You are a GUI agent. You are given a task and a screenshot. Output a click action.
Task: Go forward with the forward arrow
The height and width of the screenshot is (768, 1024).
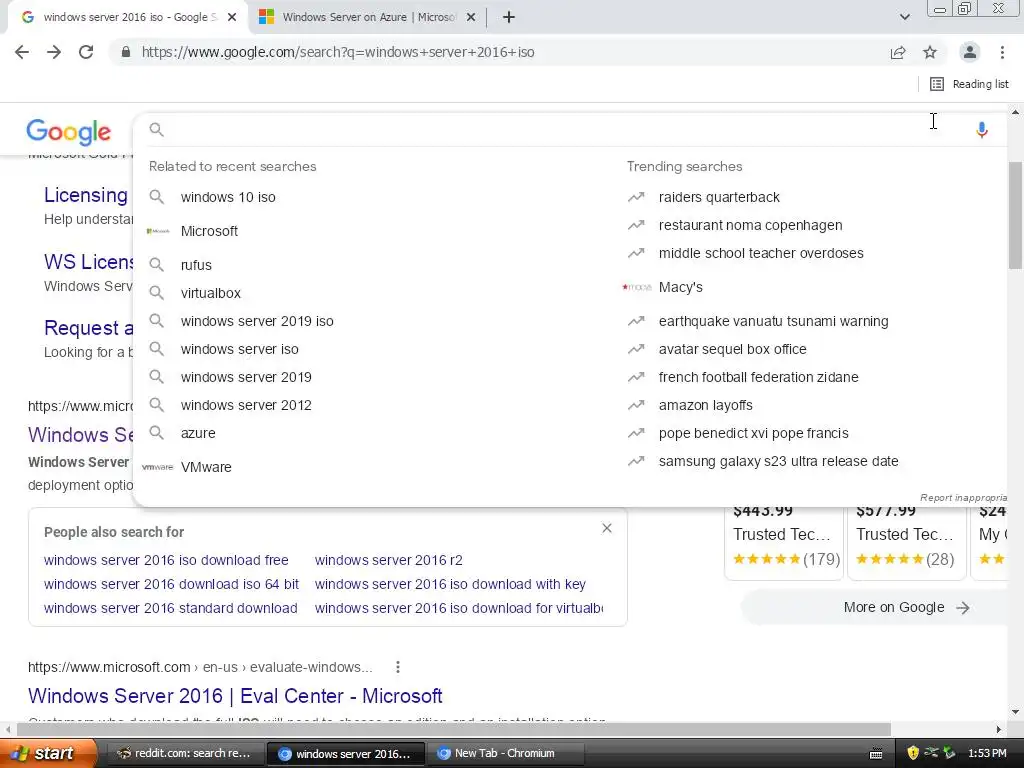(x=54, y=52)
